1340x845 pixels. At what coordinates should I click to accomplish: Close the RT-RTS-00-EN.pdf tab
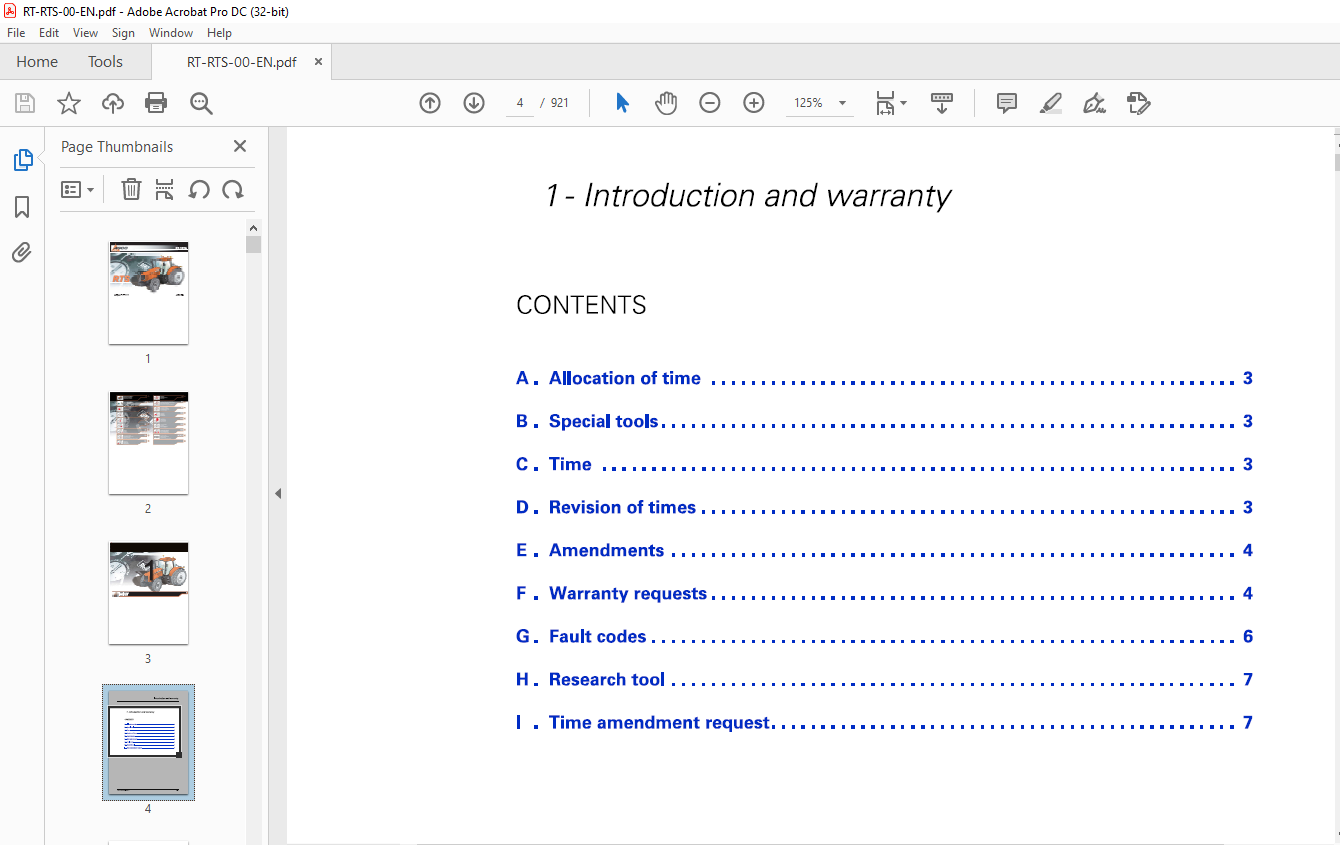319,61
